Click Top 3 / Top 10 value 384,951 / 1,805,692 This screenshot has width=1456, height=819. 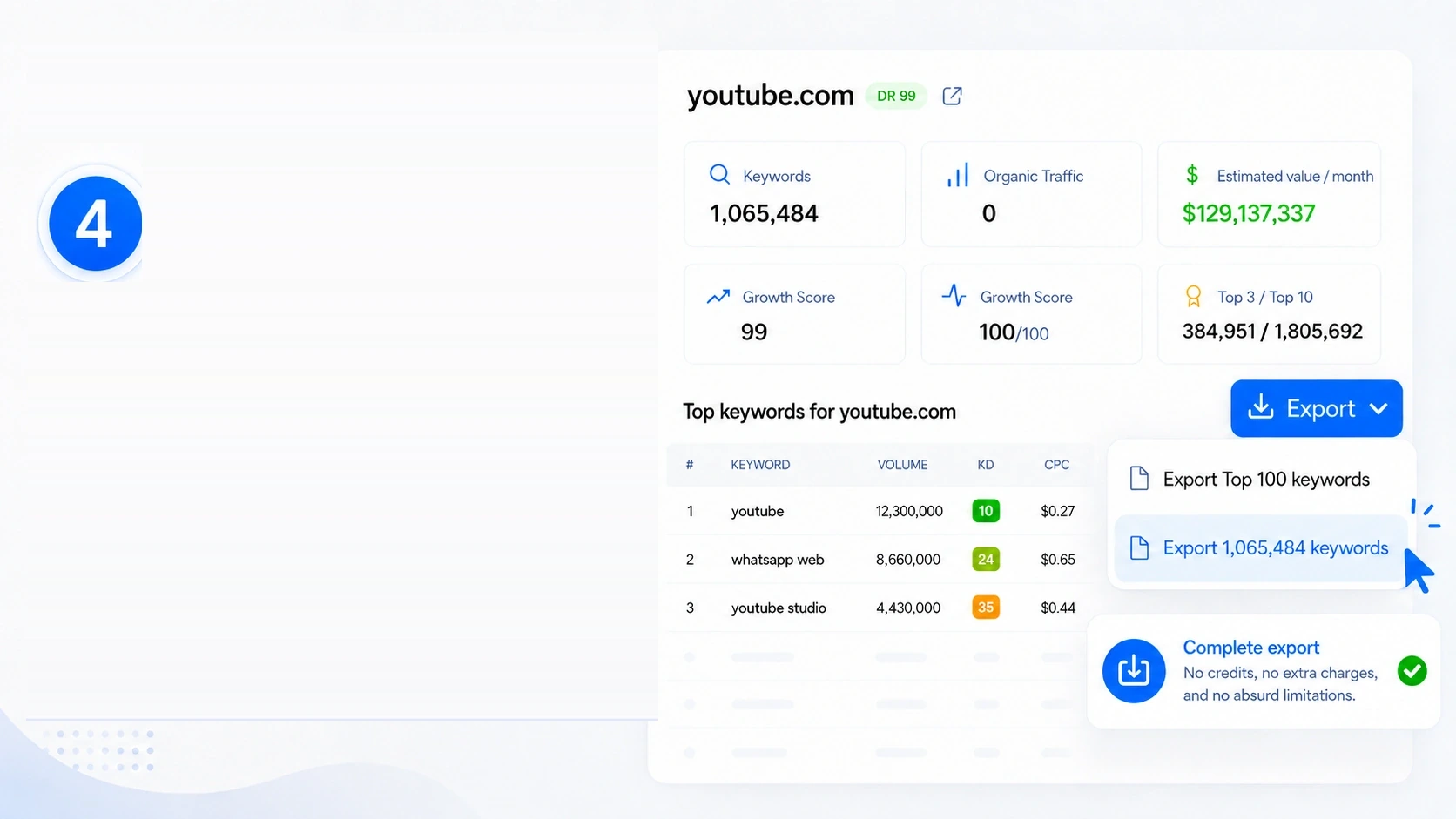point(1272,331)
